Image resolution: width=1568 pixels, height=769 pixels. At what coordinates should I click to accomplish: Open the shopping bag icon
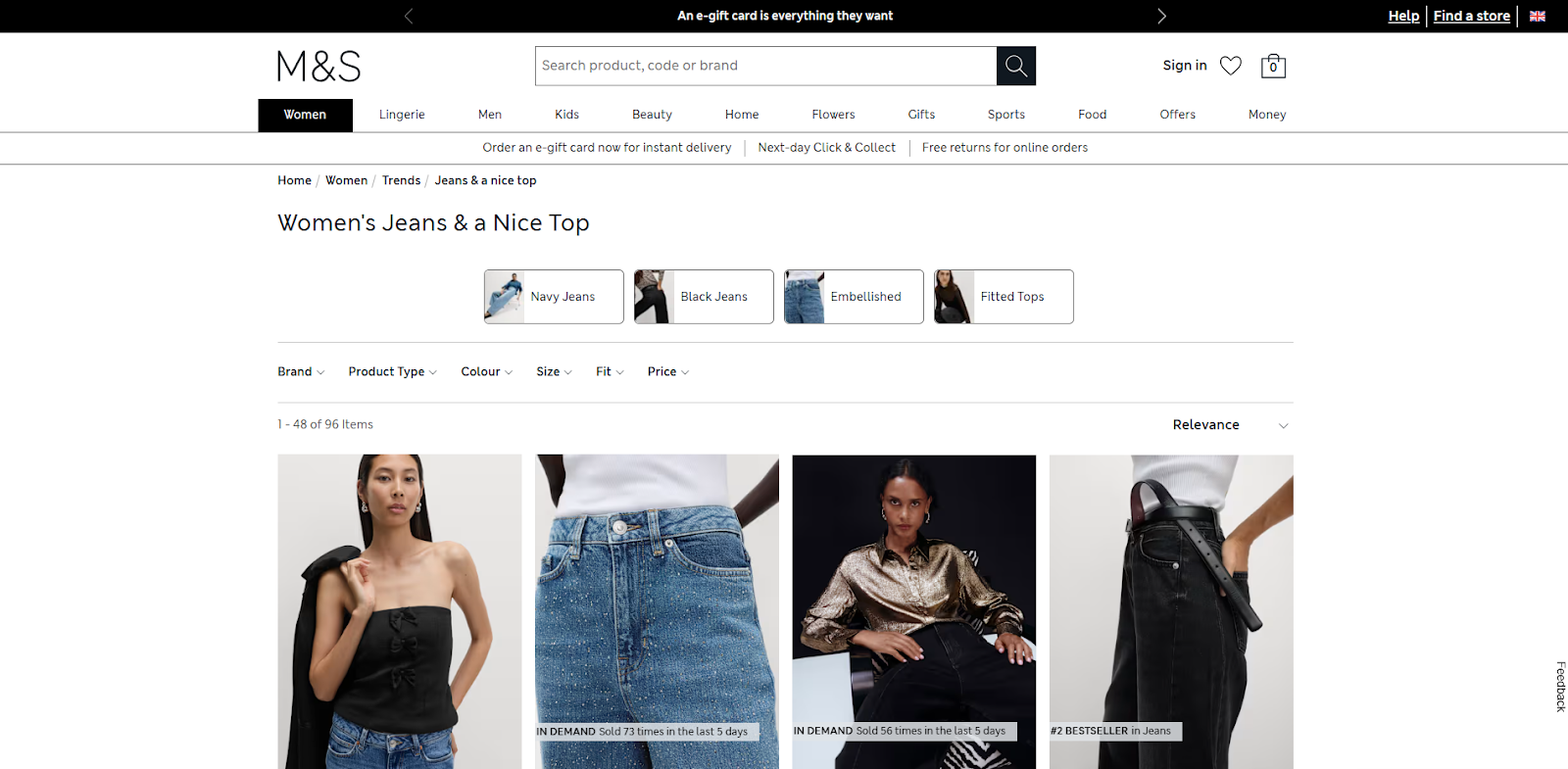[1273, 66]
